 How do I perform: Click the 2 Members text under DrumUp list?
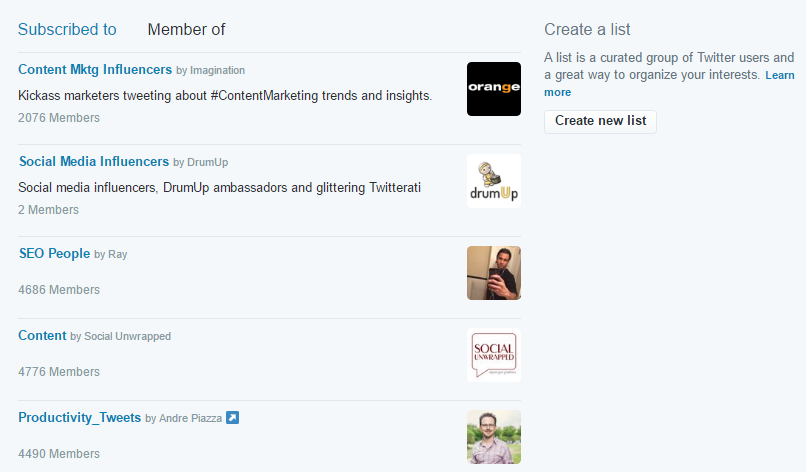[x=48, y=210]
